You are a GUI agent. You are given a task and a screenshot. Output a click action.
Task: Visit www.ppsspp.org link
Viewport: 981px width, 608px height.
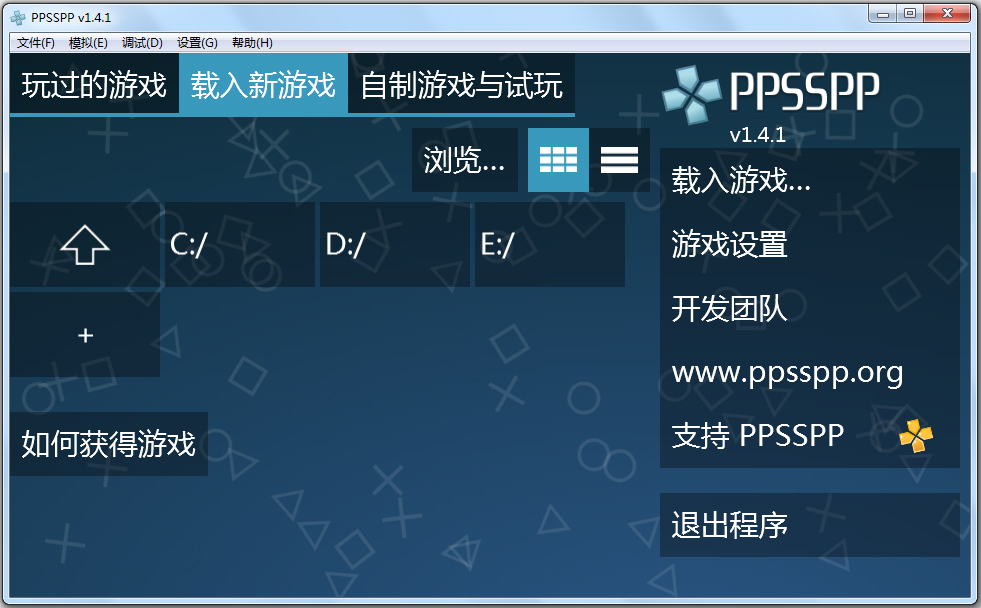(x=810, y=372)
